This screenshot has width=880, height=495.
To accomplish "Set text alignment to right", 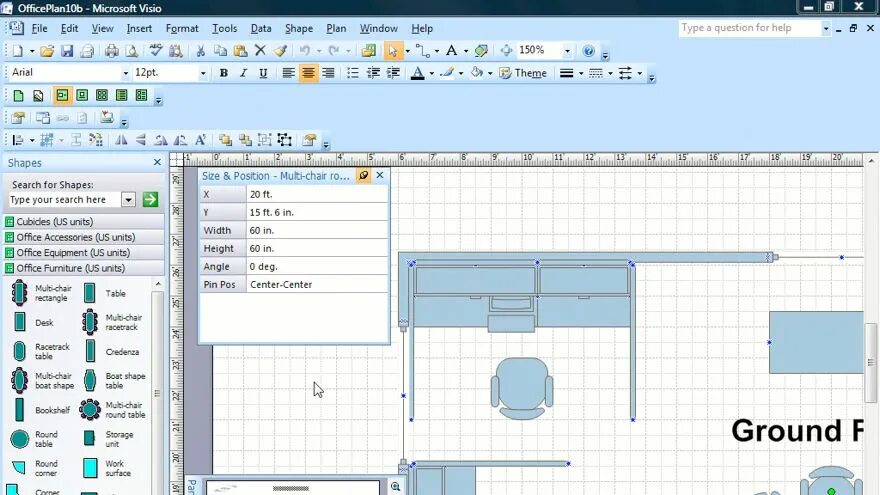I will pos(328,73).
